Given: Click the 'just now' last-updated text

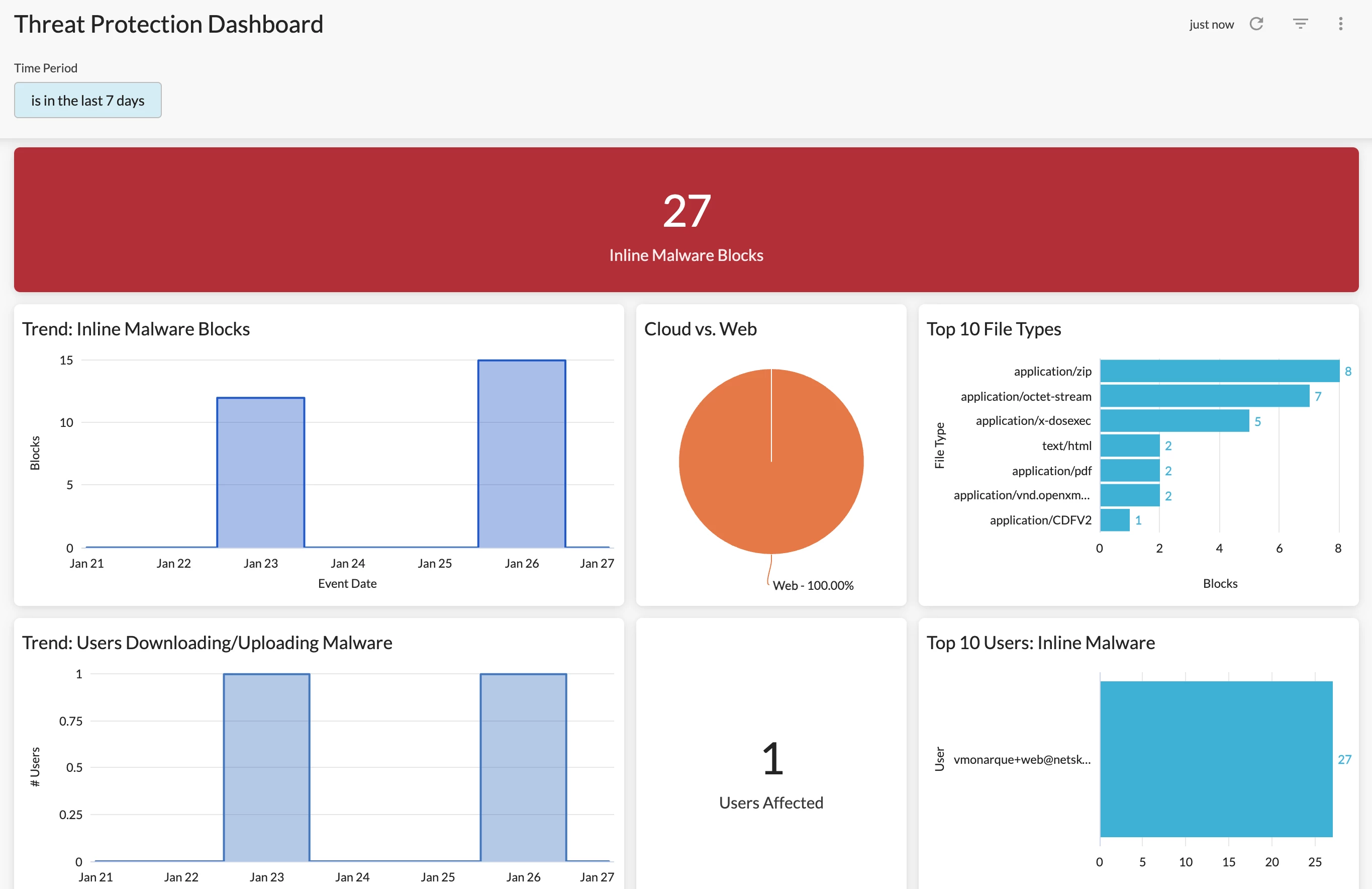Looking at the screenshot, I should coord(1211,24).
